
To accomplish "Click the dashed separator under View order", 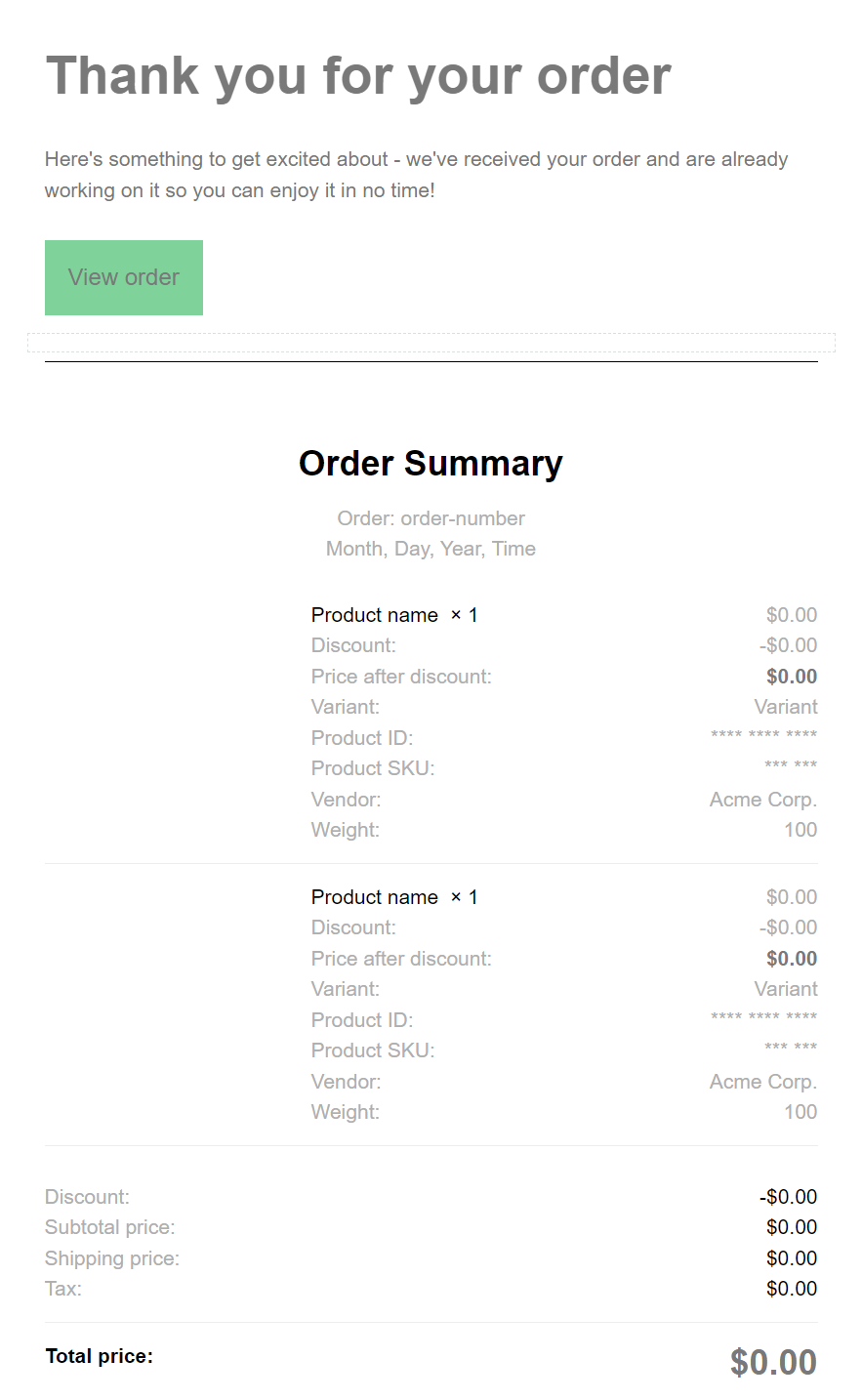I will coord(431,342).
